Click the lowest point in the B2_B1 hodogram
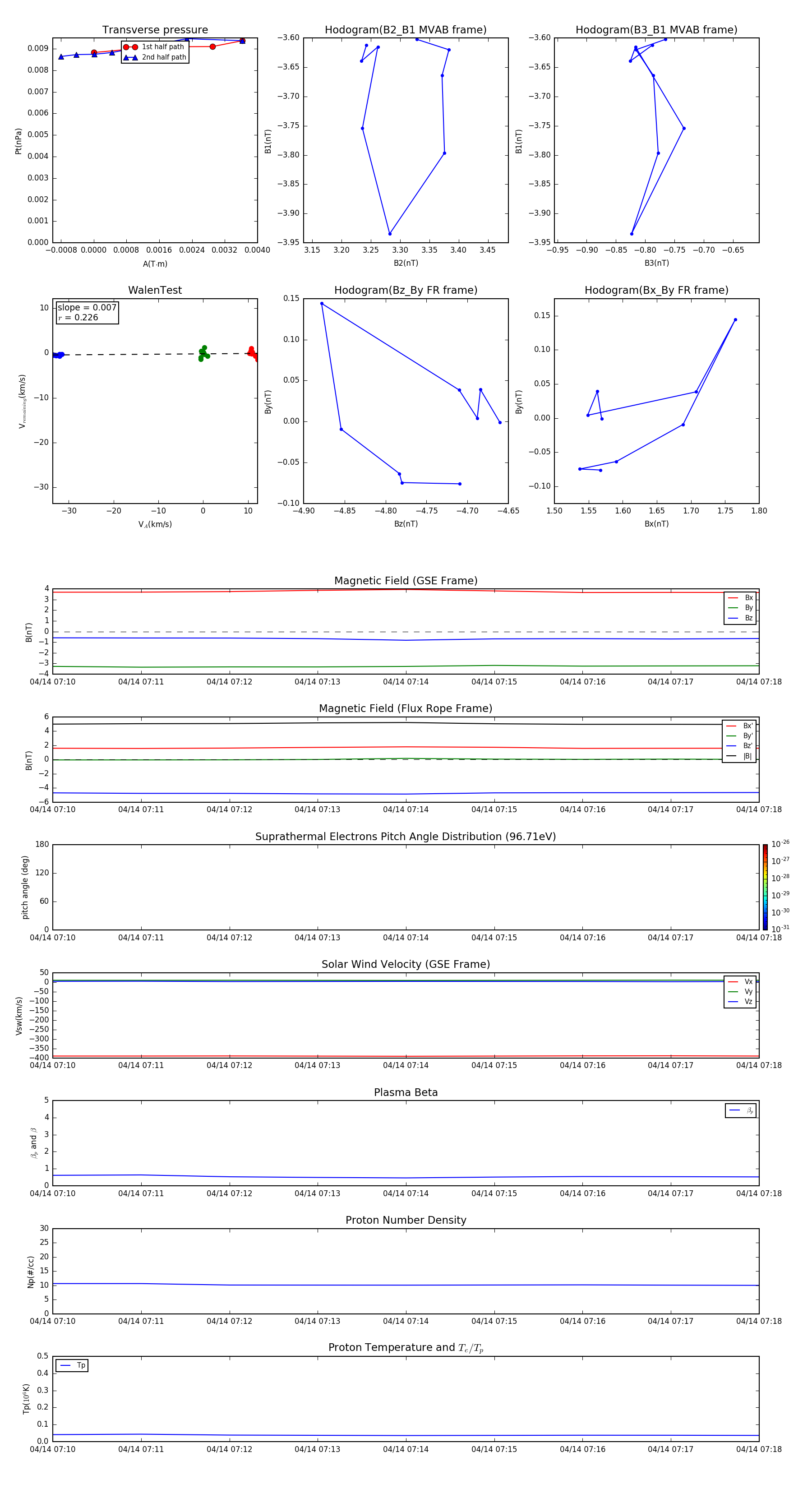Screen dimensions: 812x1489 (389, 234)
